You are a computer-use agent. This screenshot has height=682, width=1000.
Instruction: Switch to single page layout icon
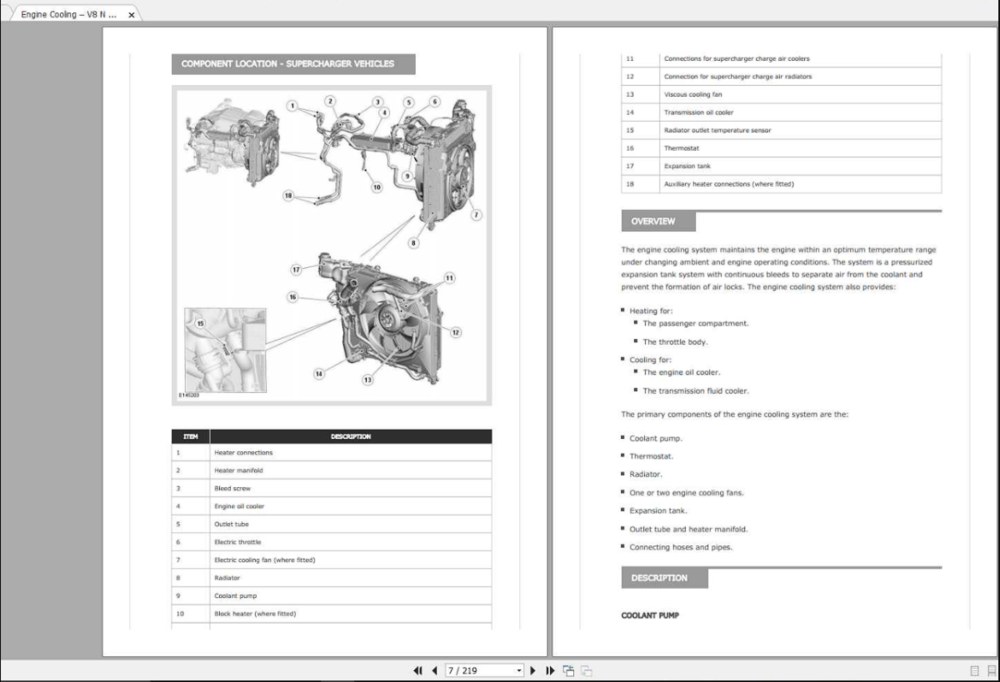pyautogui.click(x=974, y=671)
